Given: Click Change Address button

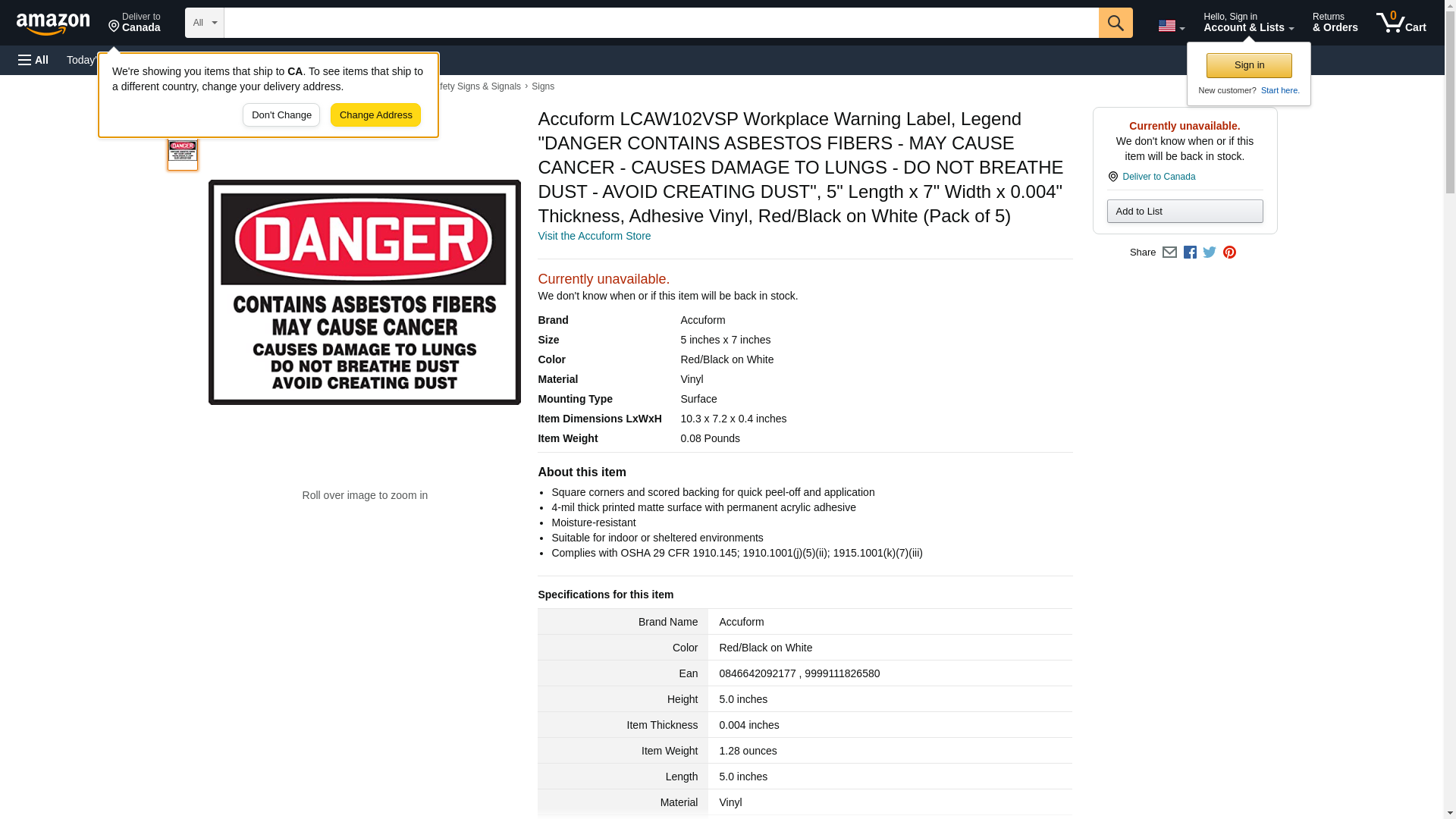Looking at the screenshot, I should tap(375, 115).
